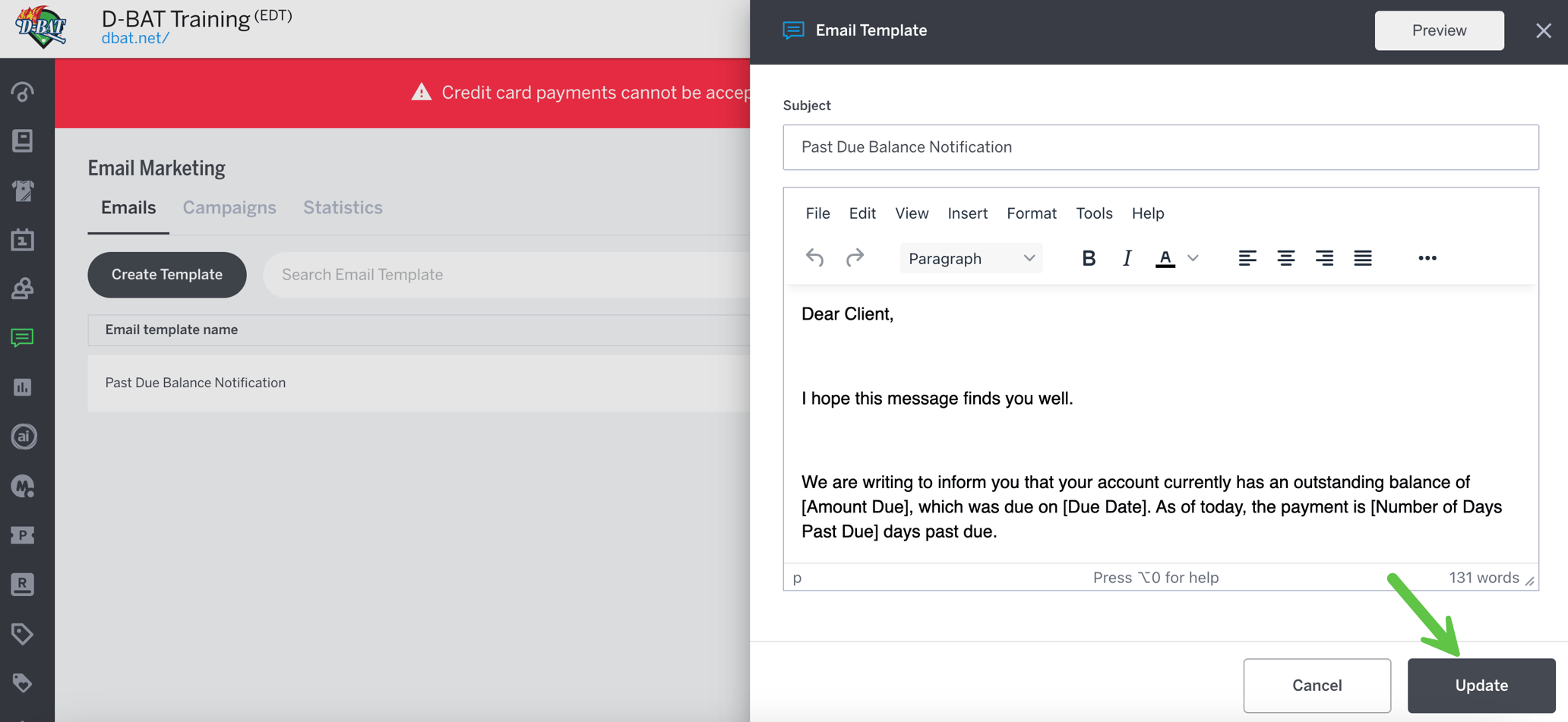The width and height of the screenshot is (1568, 722).
Task: Open the calendar icon in the left sidebar
Action: pos(24,240)
